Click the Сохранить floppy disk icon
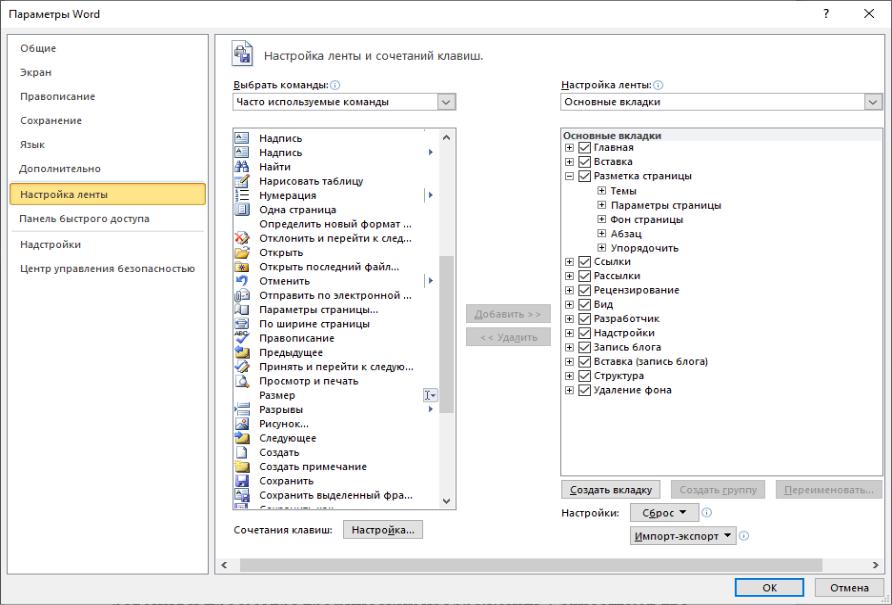This screenshot has height=605, width=892. click(242, 481)
